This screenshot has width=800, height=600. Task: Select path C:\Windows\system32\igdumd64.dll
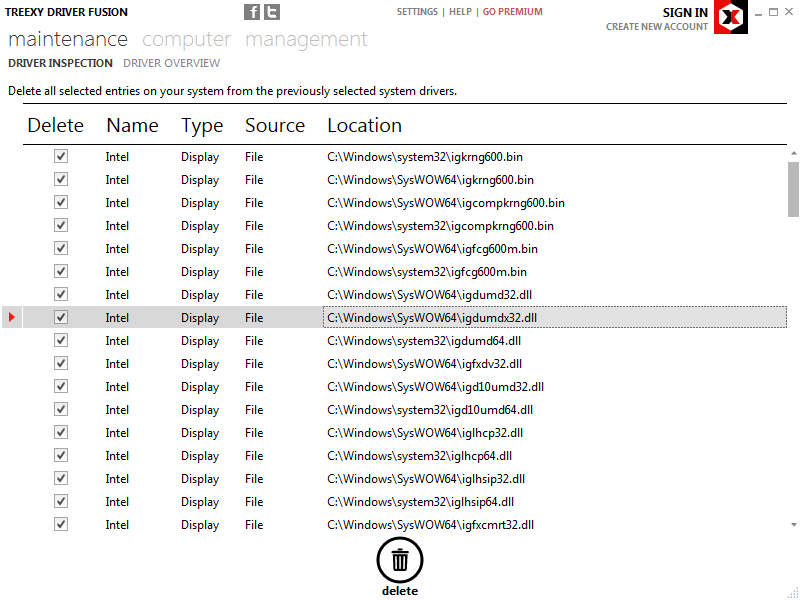click(x=424, y=341)
